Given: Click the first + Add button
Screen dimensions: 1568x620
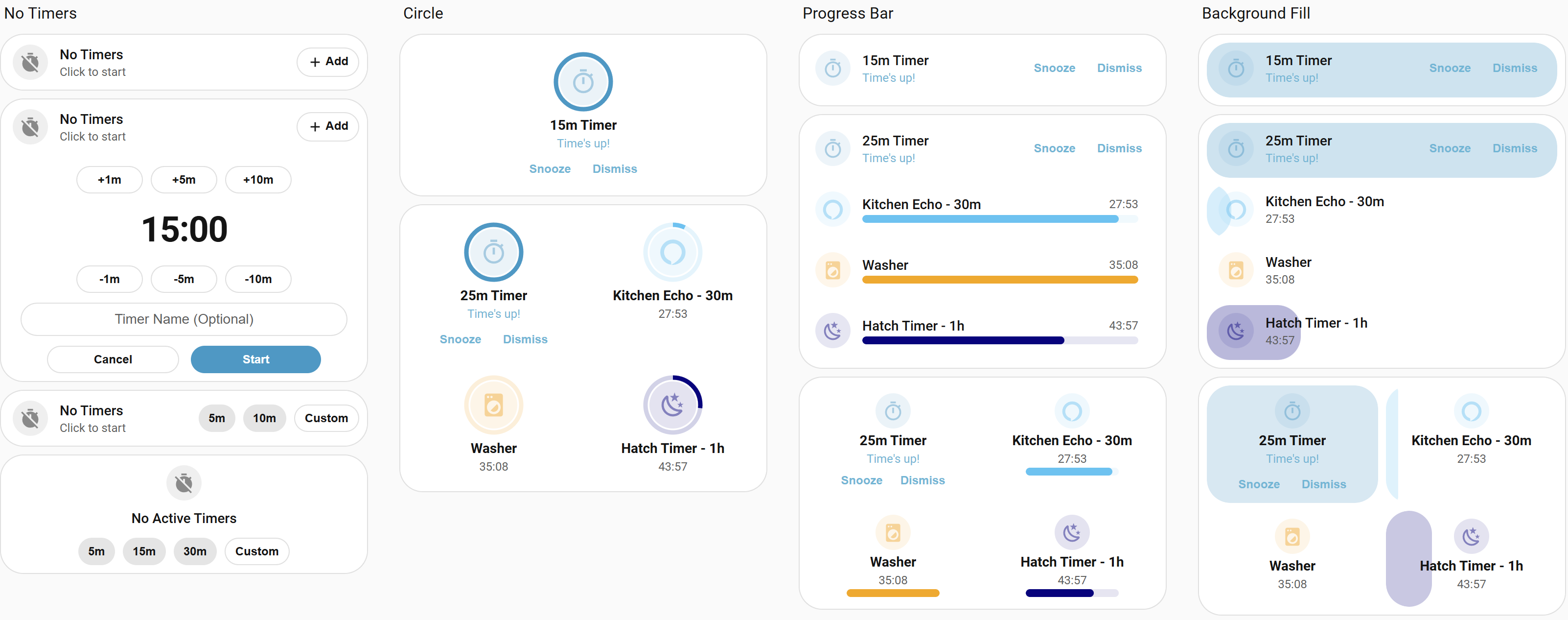Looking at the screenshot, I should coord(328,62).
